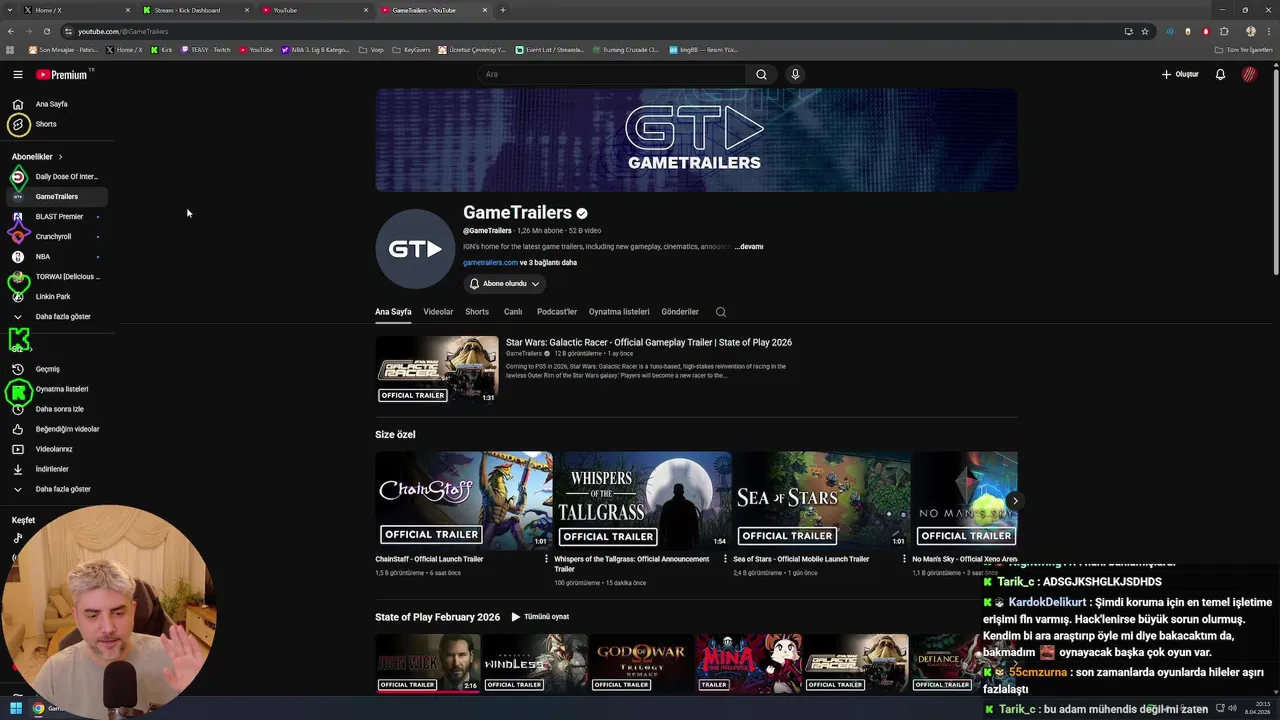
Task: Open the Abone olundu subscription dropdown
Action: pos(504,284)
